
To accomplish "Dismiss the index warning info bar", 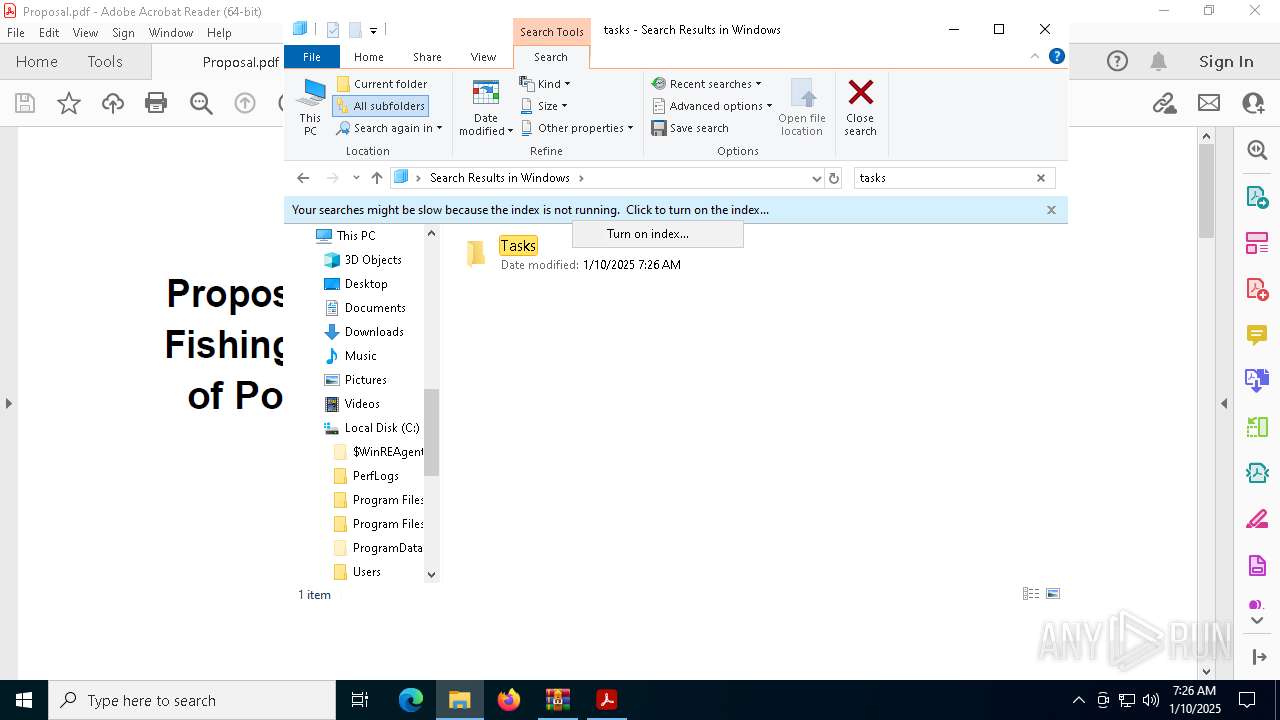I will [x=1051, y=210].
